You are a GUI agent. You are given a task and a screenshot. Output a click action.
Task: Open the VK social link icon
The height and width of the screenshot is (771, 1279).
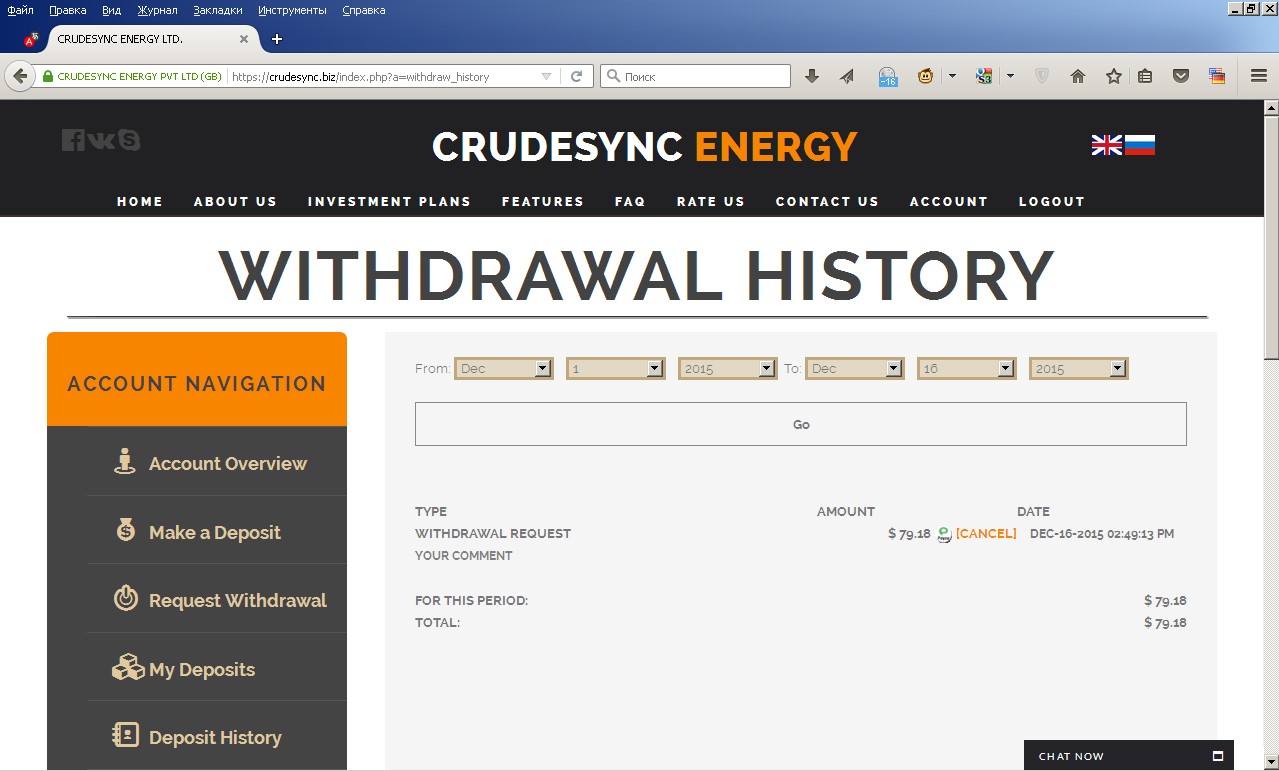(101, 140)
